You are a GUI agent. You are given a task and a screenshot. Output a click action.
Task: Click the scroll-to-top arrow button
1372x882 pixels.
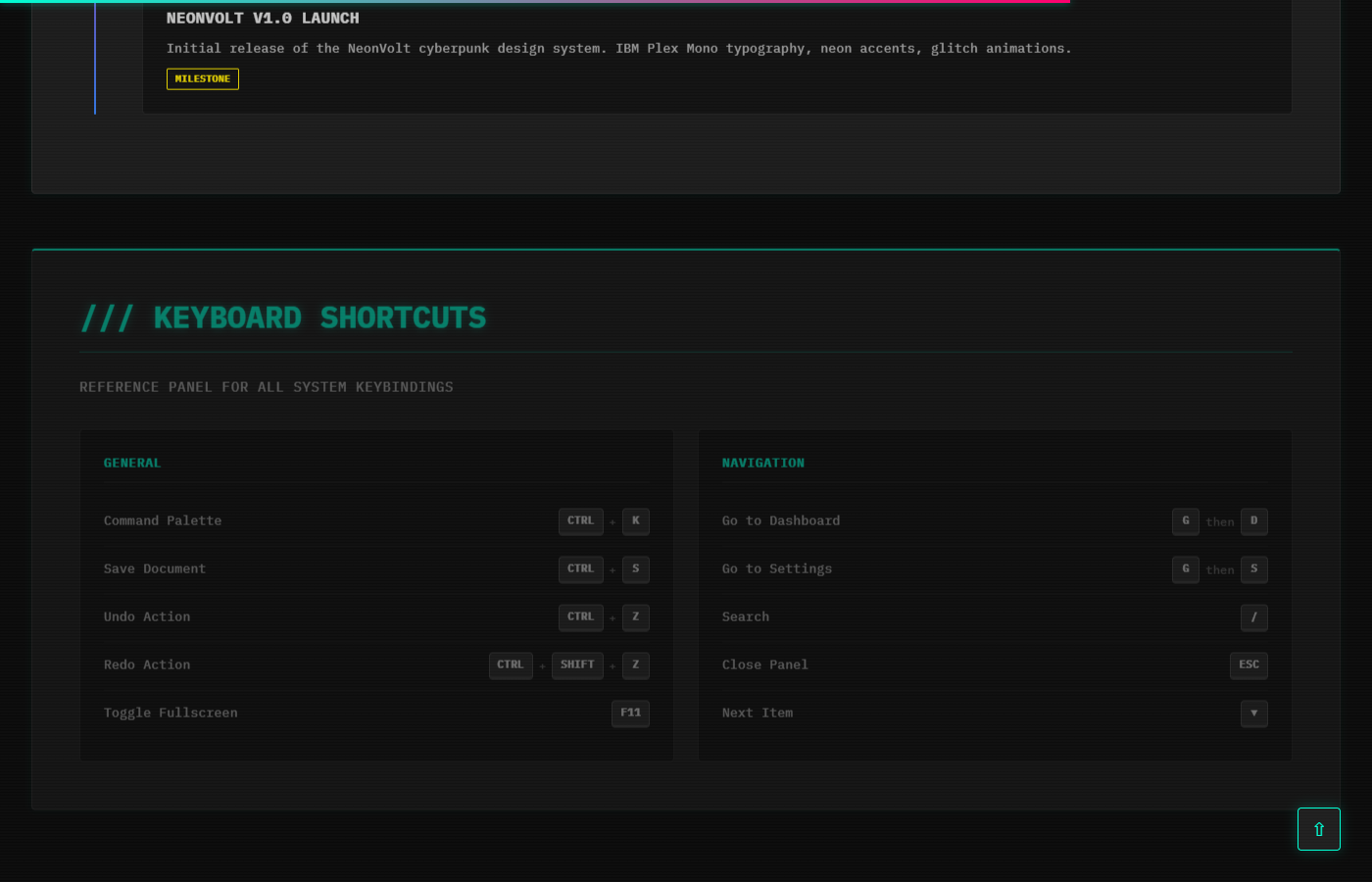tap(1318, 829)
